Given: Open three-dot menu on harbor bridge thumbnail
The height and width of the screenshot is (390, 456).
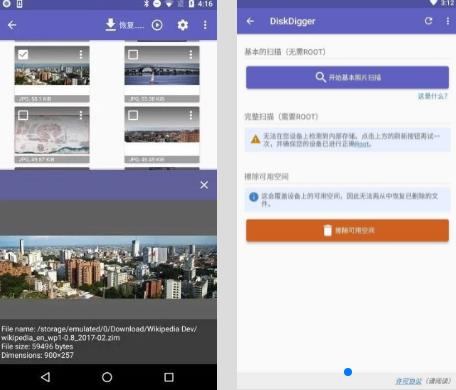Looking at the screenshot, I should [x=191, y=54].
